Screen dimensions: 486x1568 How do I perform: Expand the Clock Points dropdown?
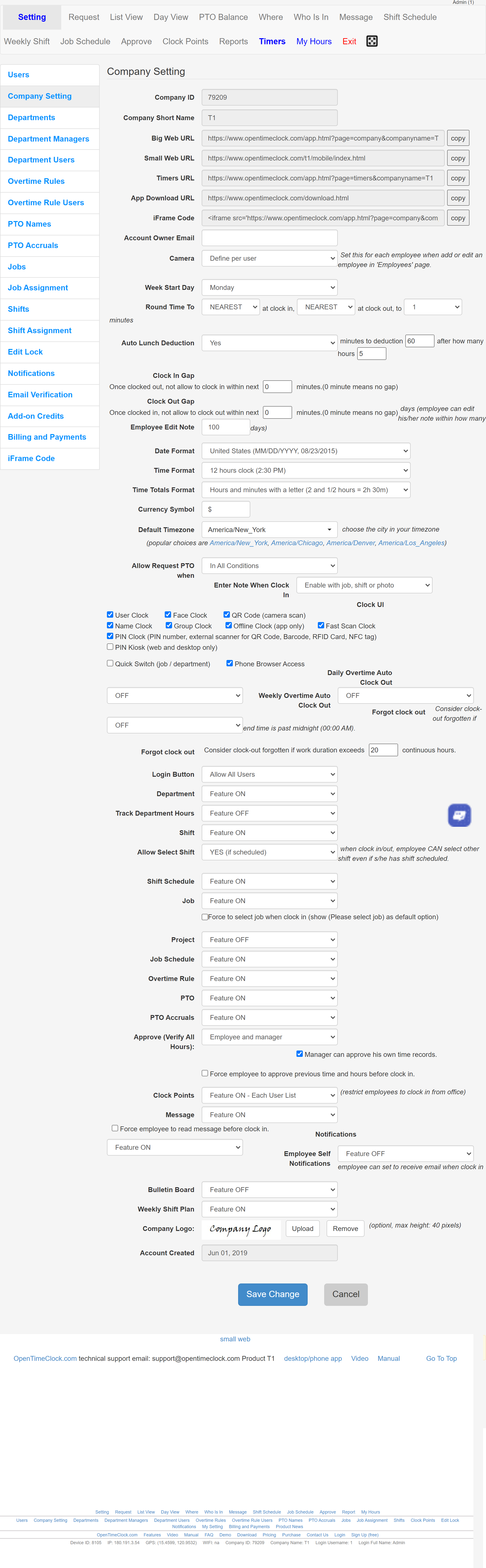[x=269, y=1095]
